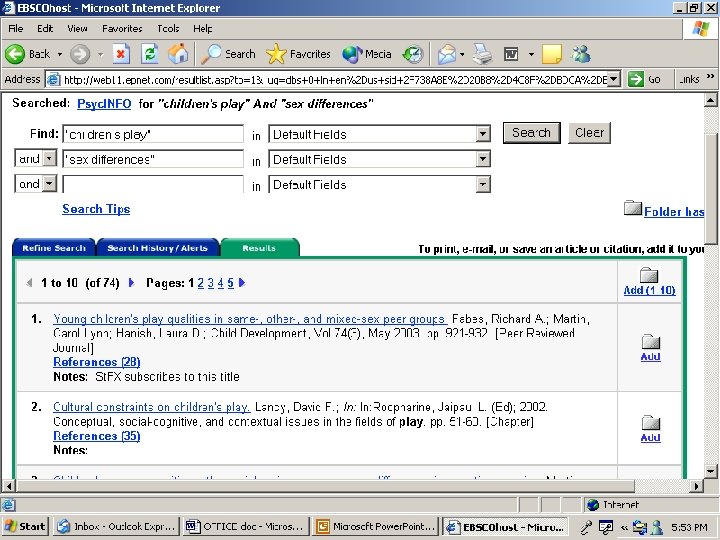
Task: Click next results blue arrow after of 74
Action: pyautogui.click(x=131, y=283)
